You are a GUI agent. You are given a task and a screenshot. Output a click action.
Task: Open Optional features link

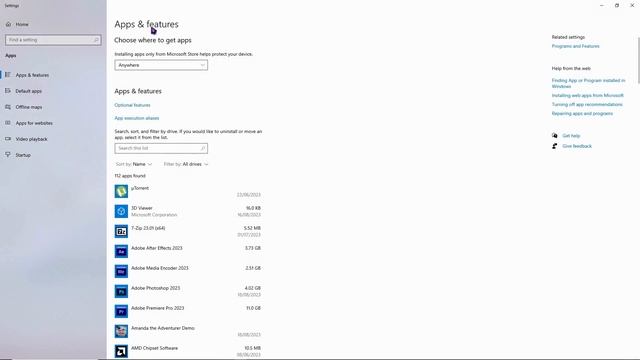[132, 105]
